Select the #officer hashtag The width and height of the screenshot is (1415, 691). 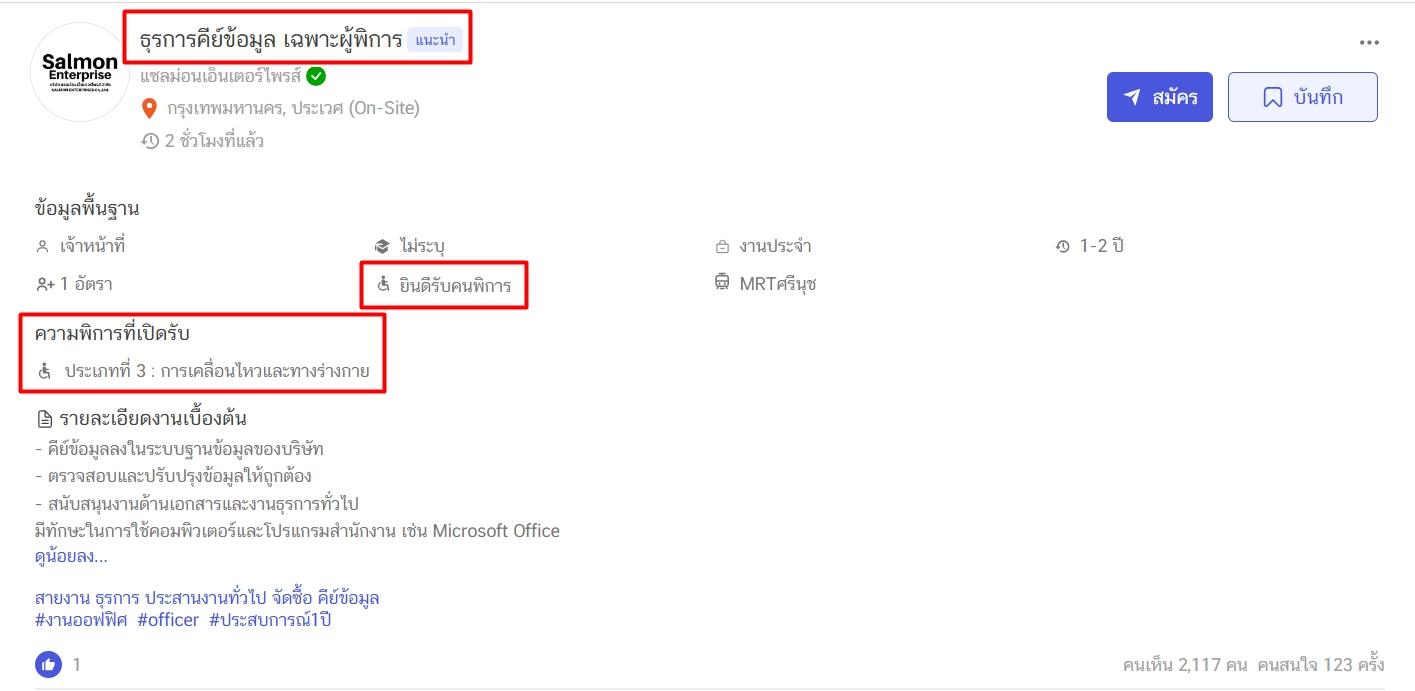coord(168,620)
